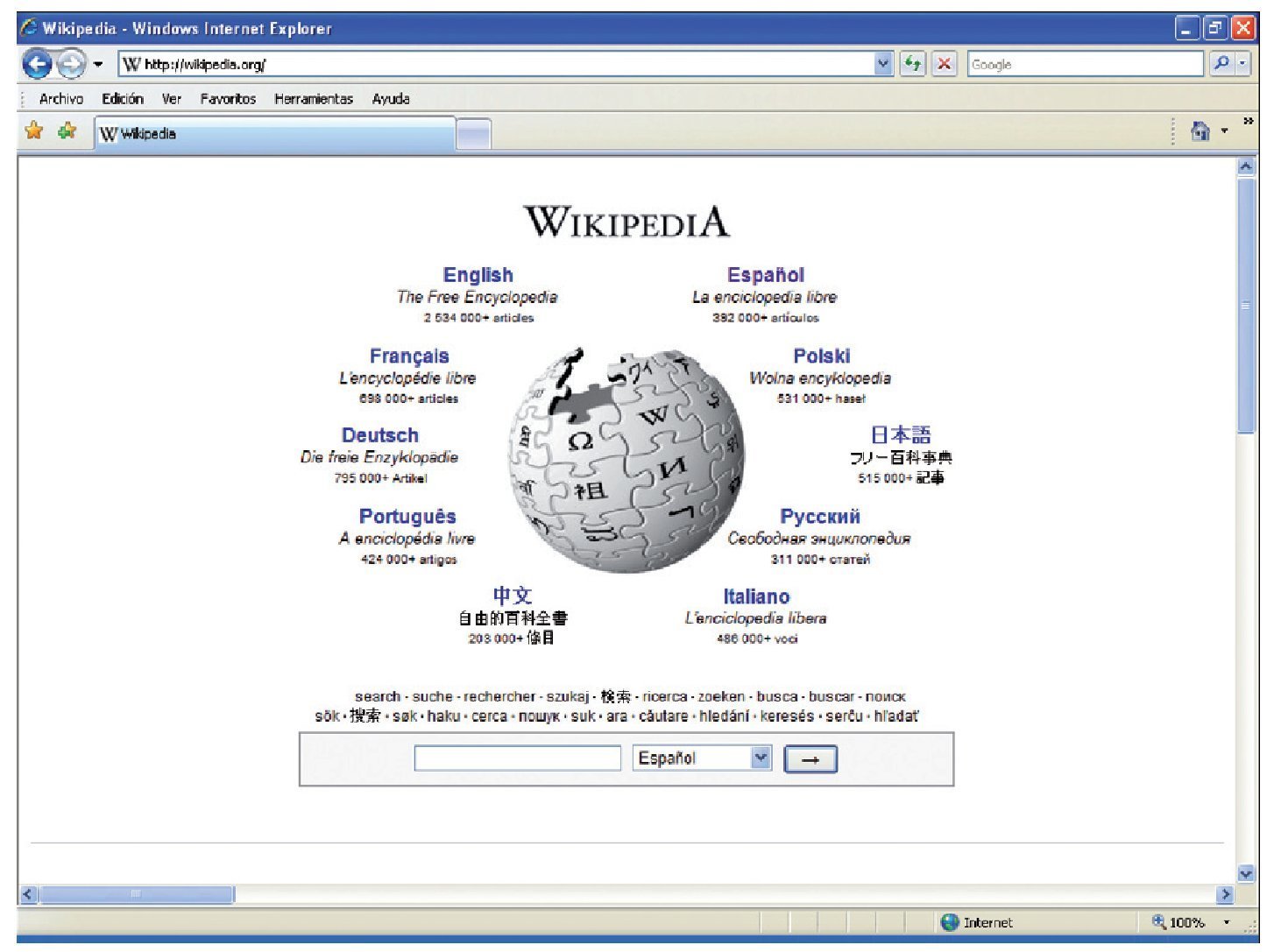Click the Forward navigation arrow
1274x952 pixels.
72,64
